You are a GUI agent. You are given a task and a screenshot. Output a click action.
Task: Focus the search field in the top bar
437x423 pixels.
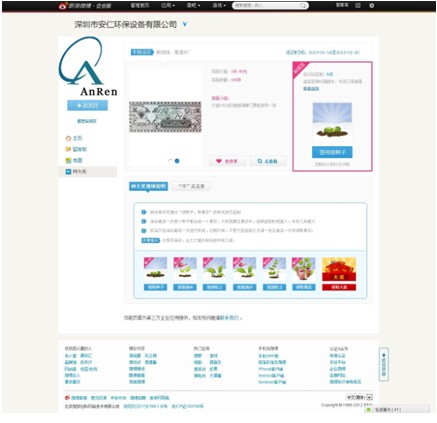click(266, 6)
